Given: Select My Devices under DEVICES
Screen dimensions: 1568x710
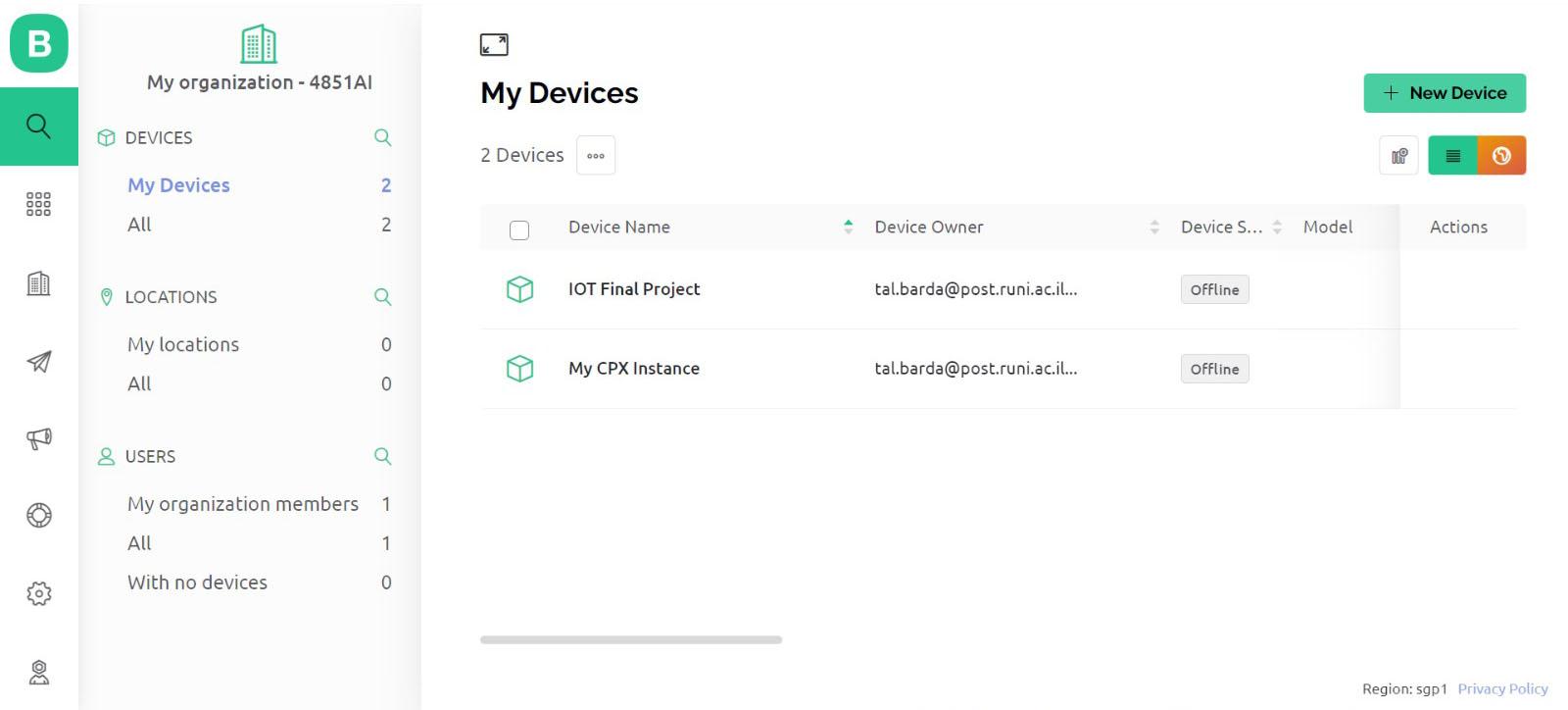Looking at the screenshot, I should tap(178, 185).
